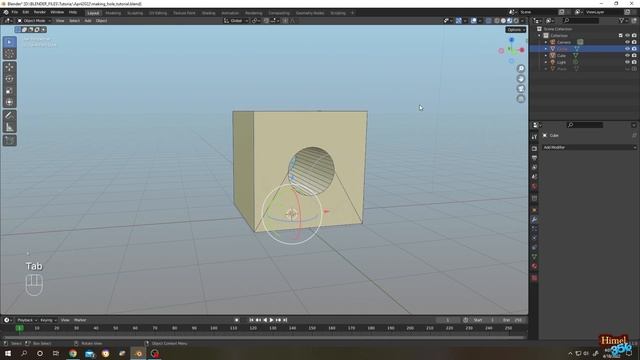640x360 pixels.
Task: Click the Play animation button
Action: [271, 320]
